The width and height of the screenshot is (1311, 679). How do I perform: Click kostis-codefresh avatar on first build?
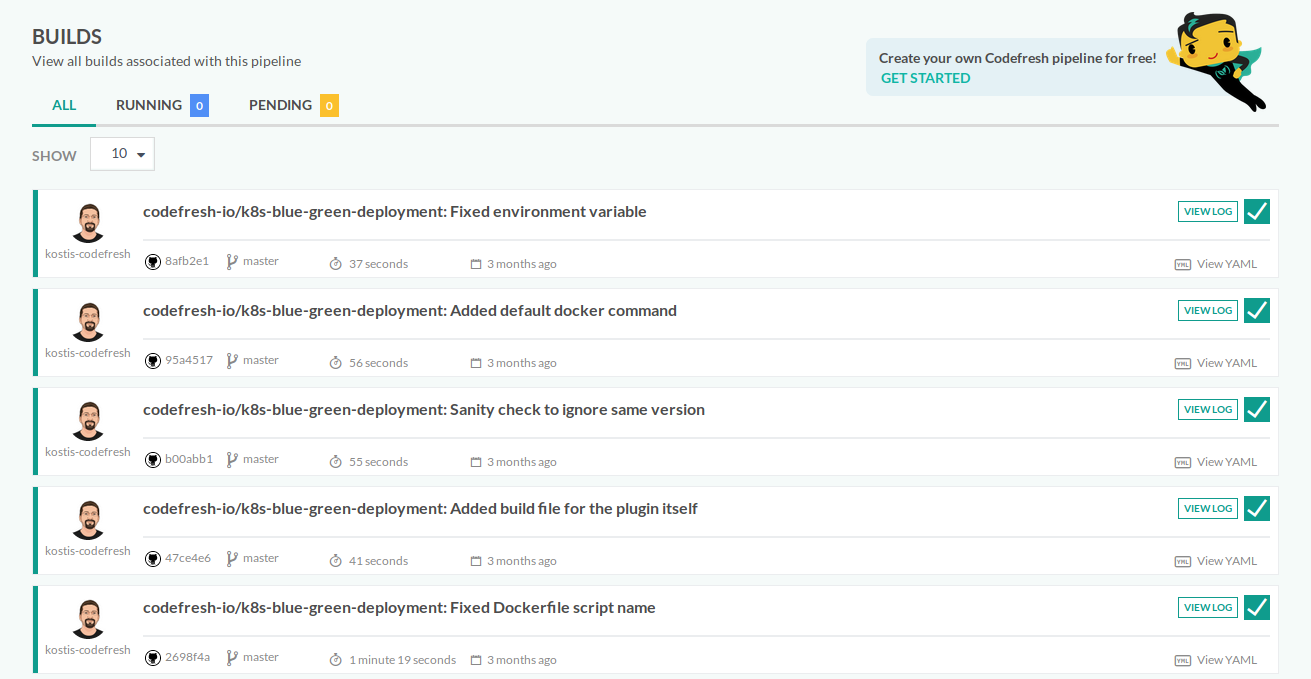88,222
